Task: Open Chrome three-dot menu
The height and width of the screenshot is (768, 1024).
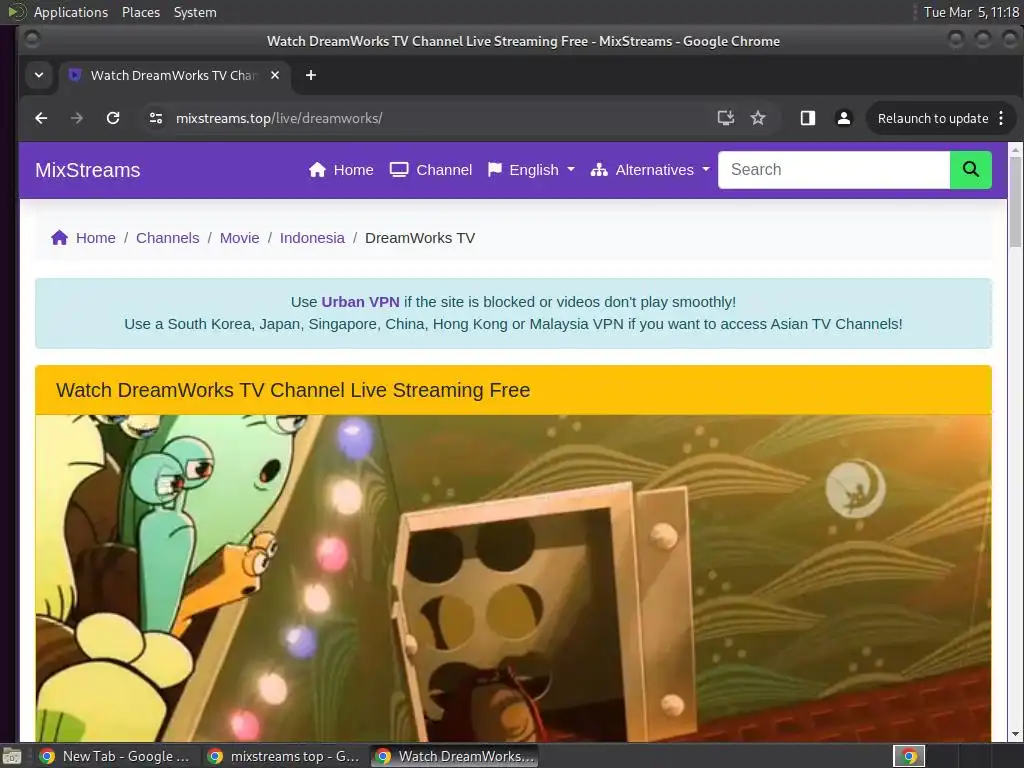Action: click(x=1001, y=118)
